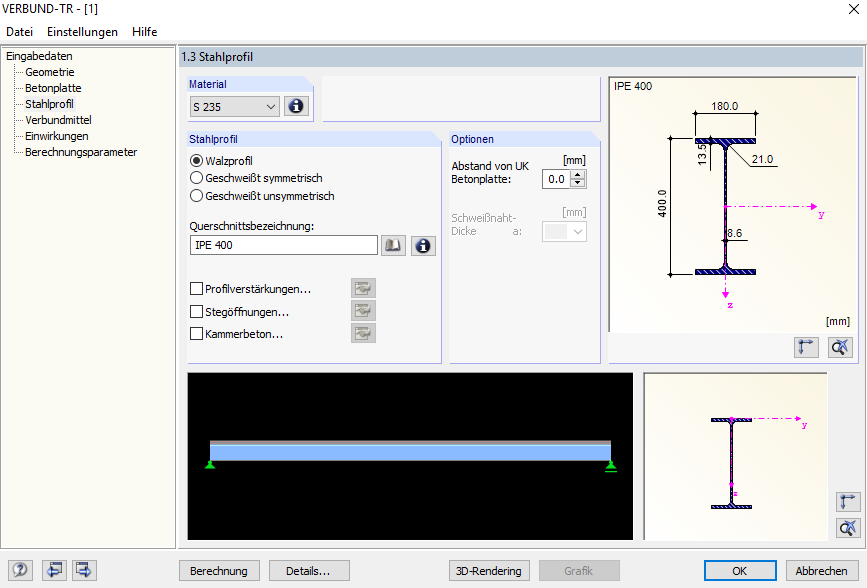Show info for IPE 400 cross-section
Viewport: 867px width, 588px height.
[423, 245]
